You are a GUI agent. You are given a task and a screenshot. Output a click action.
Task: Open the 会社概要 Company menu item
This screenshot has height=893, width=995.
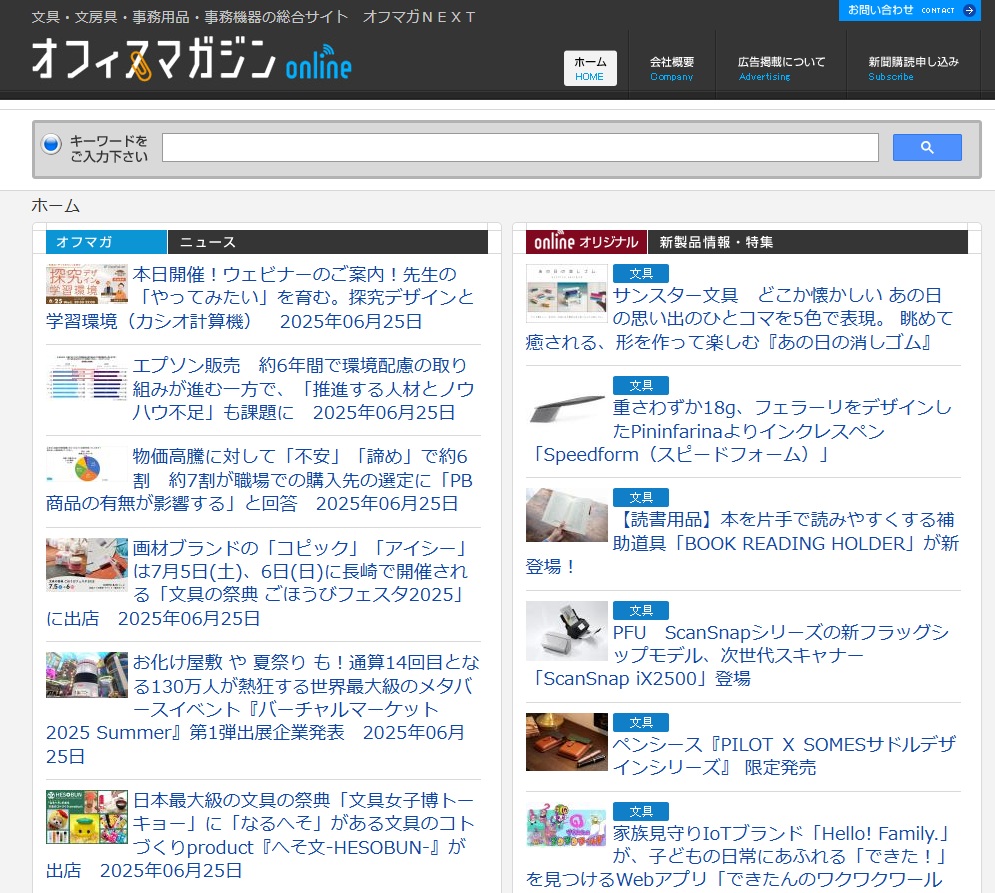click(671, 69)
